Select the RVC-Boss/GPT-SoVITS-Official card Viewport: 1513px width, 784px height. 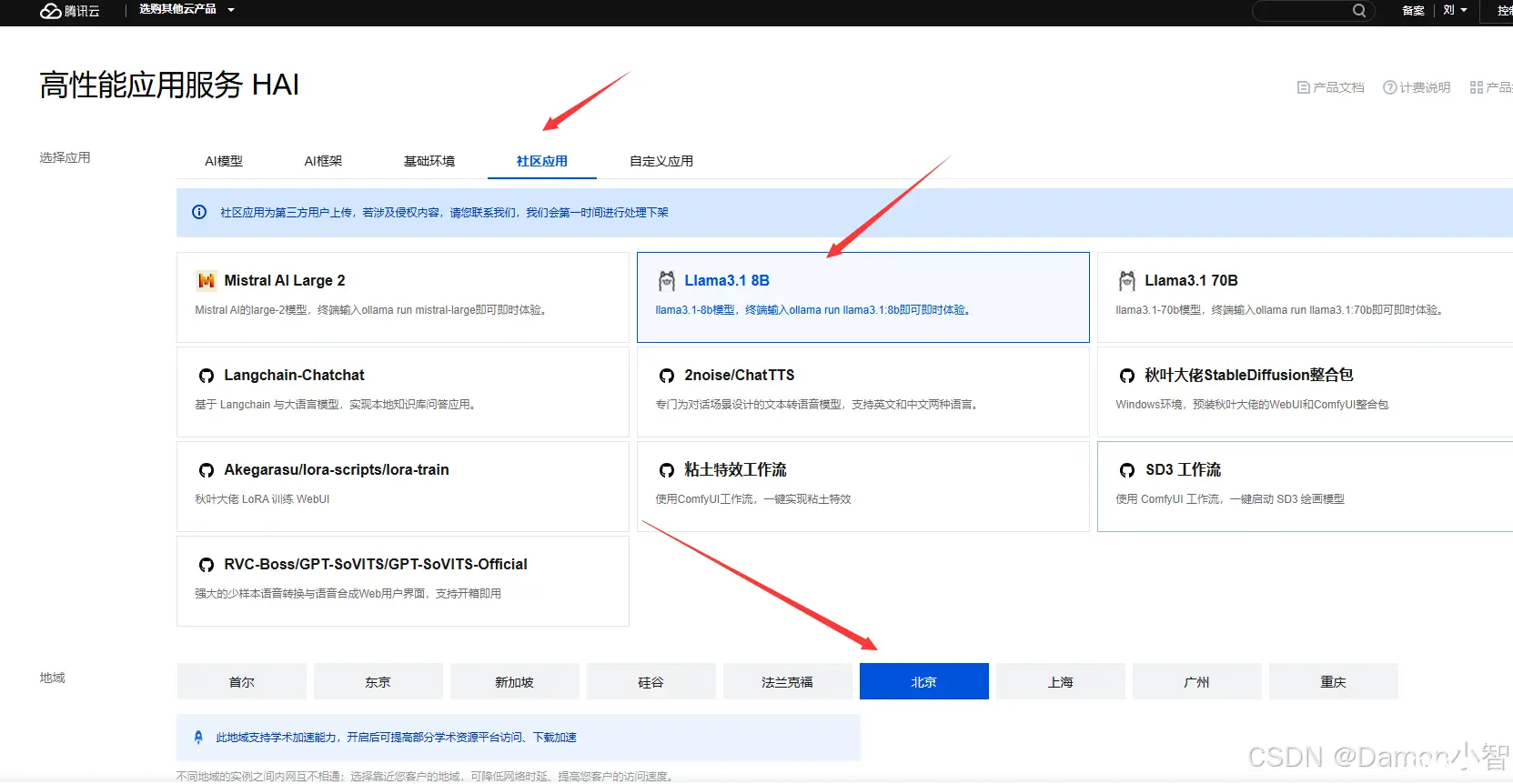click(x=403, y=581)
